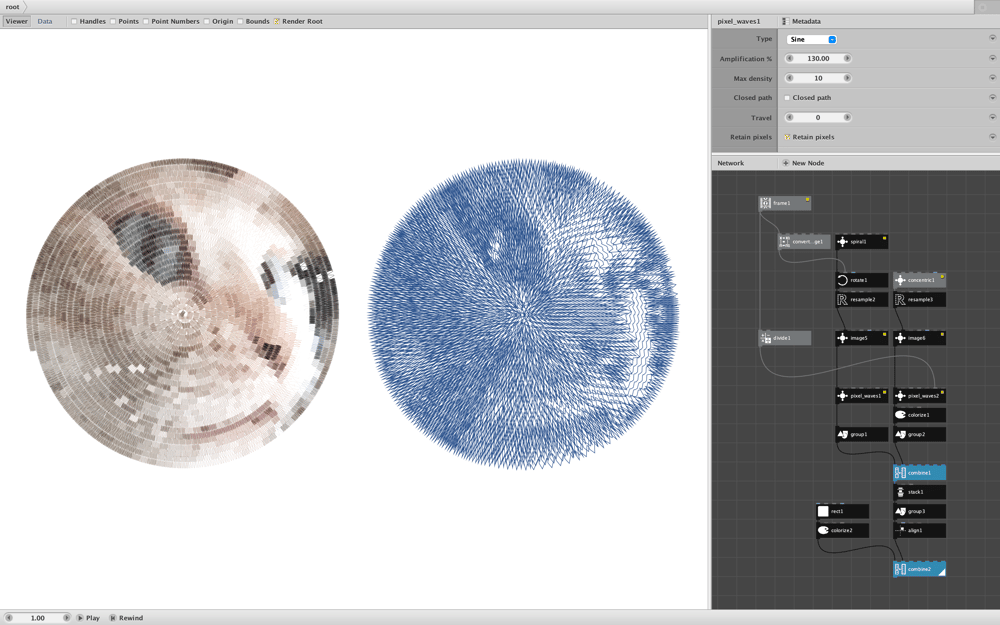
Task: Increase the Travel value
Action: click(x=847, y=117)
